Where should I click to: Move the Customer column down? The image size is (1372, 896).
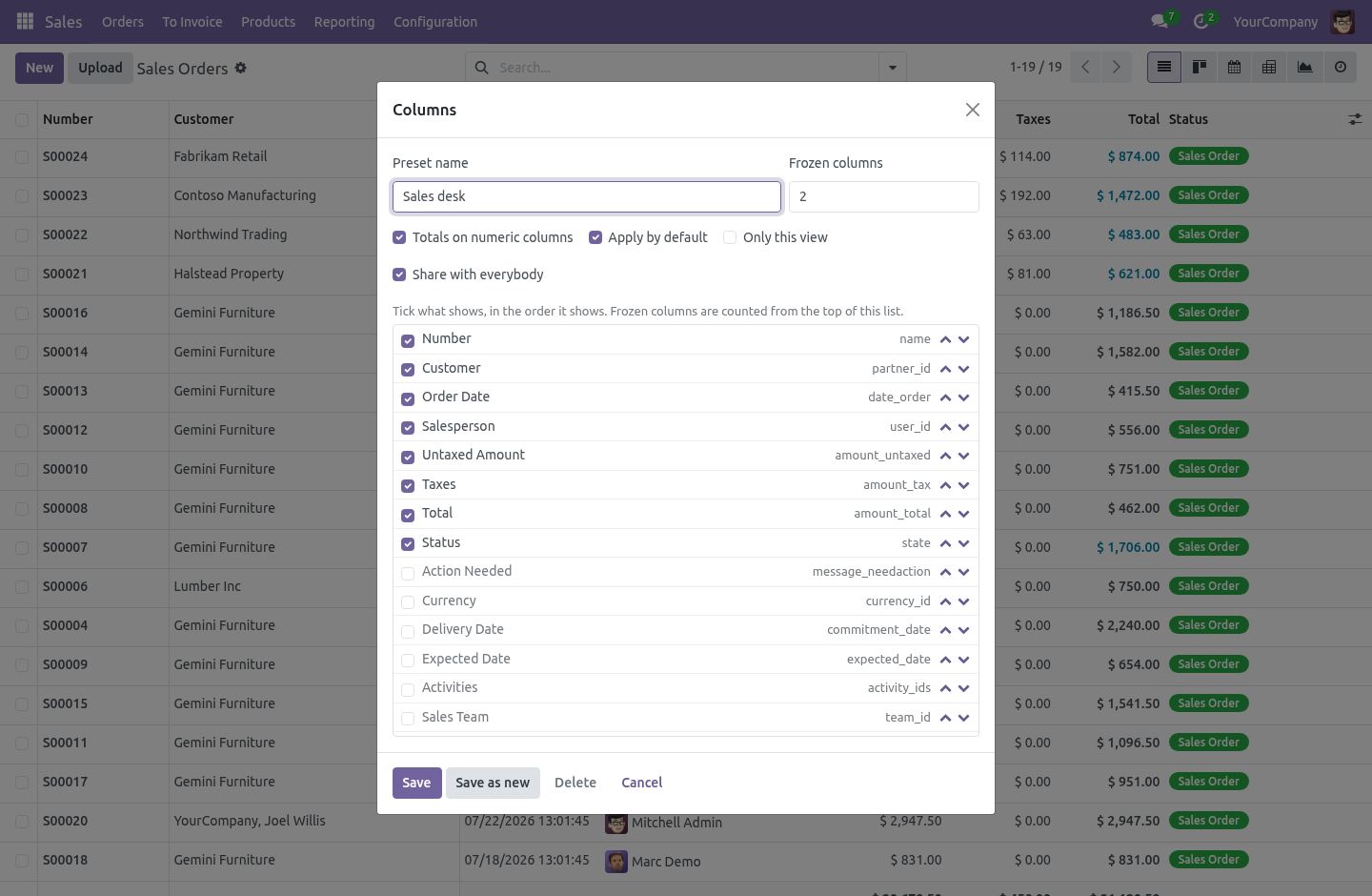pos(964,369)
